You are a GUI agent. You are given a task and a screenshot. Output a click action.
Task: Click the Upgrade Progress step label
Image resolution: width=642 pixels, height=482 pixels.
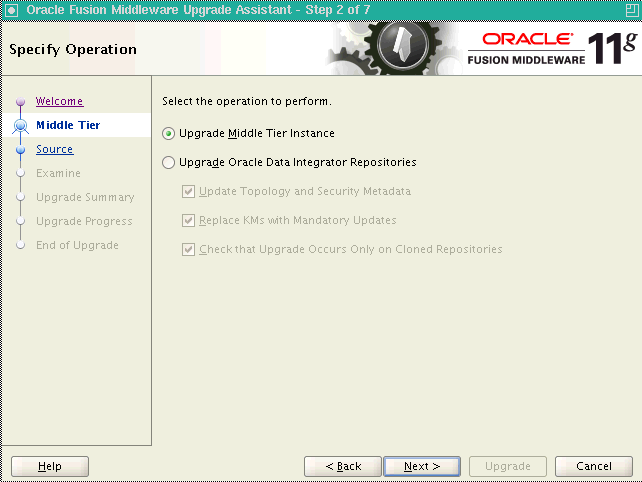[84, 222]
